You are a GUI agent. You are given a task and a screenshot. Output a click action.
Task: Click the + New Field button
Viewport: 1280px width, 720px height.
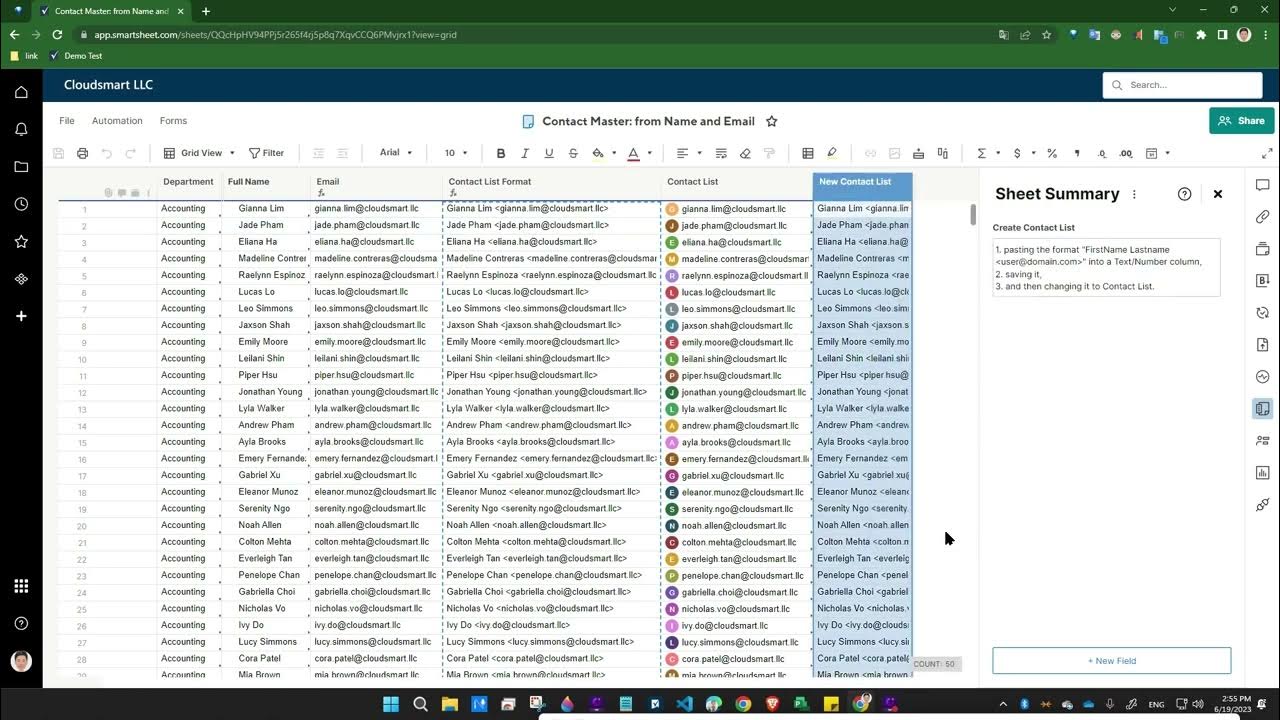(x=1112, y=661)
